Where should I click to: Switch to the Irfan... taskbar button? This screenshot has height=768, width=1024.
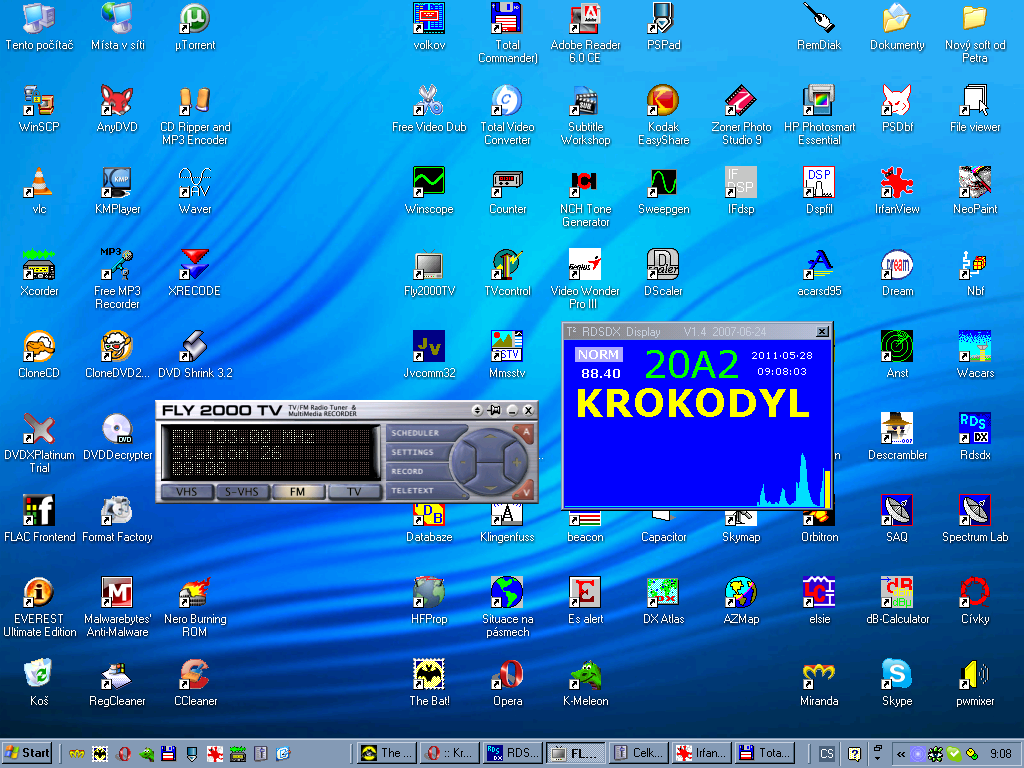tap(701, 753)
